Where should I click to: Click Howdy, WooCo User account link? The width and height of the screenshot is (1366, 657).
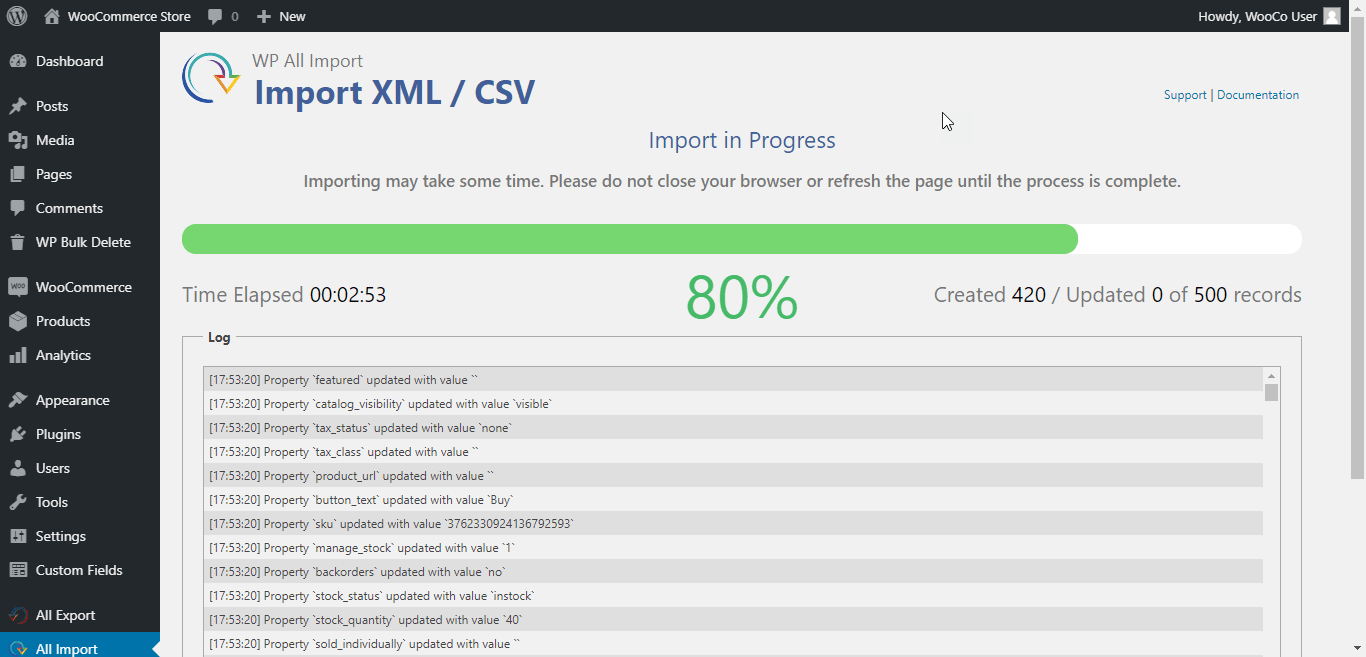click(1257, 16)
